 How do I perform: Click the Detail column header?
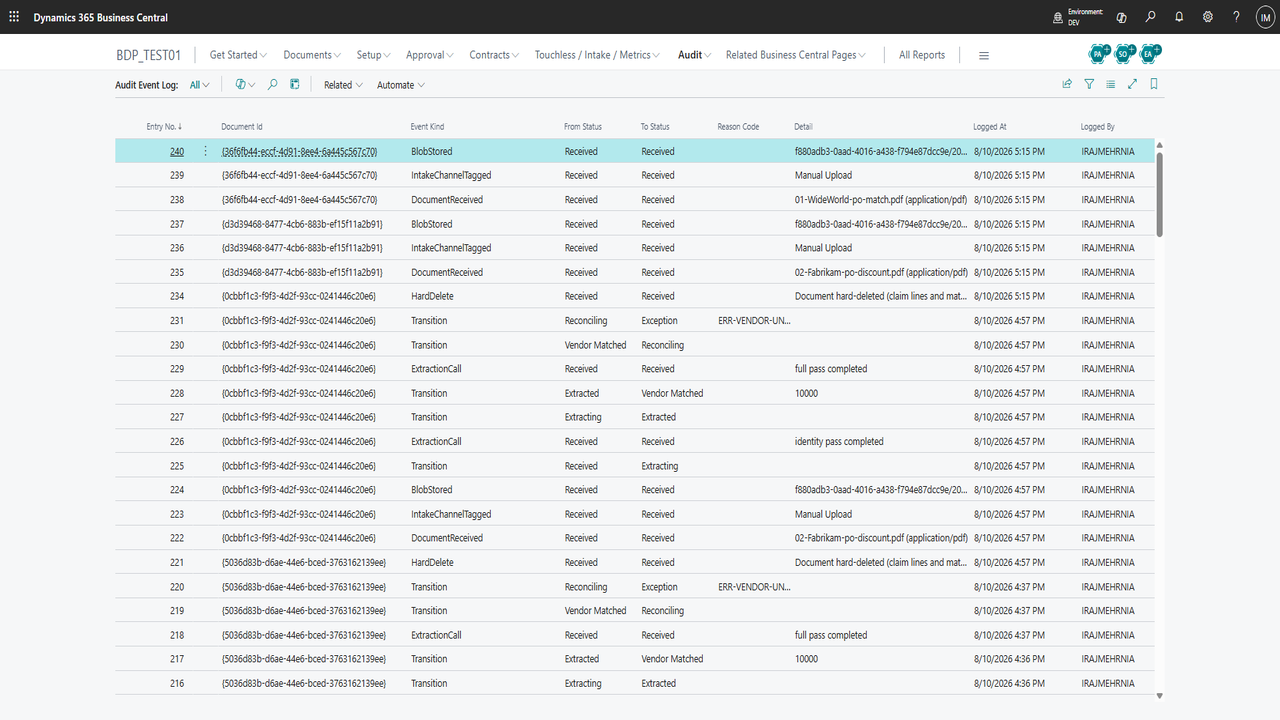tap(803, 127)
